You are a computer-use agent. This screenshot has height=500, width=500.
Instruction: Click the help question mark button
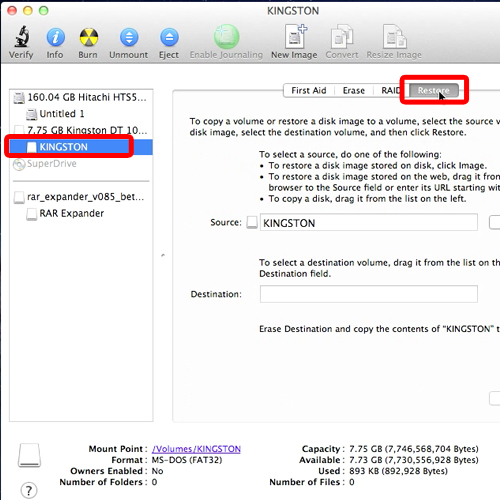(29, 490)
